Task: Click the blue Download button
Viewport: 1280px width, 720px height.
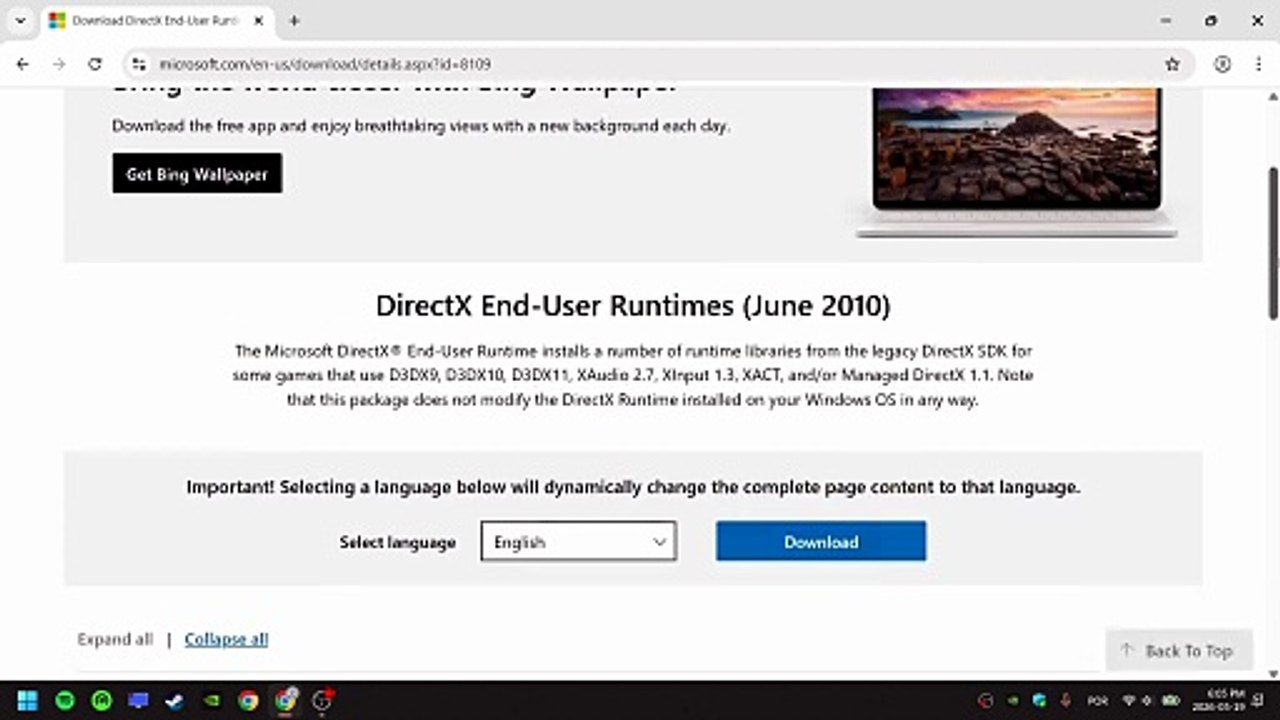Action: [x=821, y=541]
